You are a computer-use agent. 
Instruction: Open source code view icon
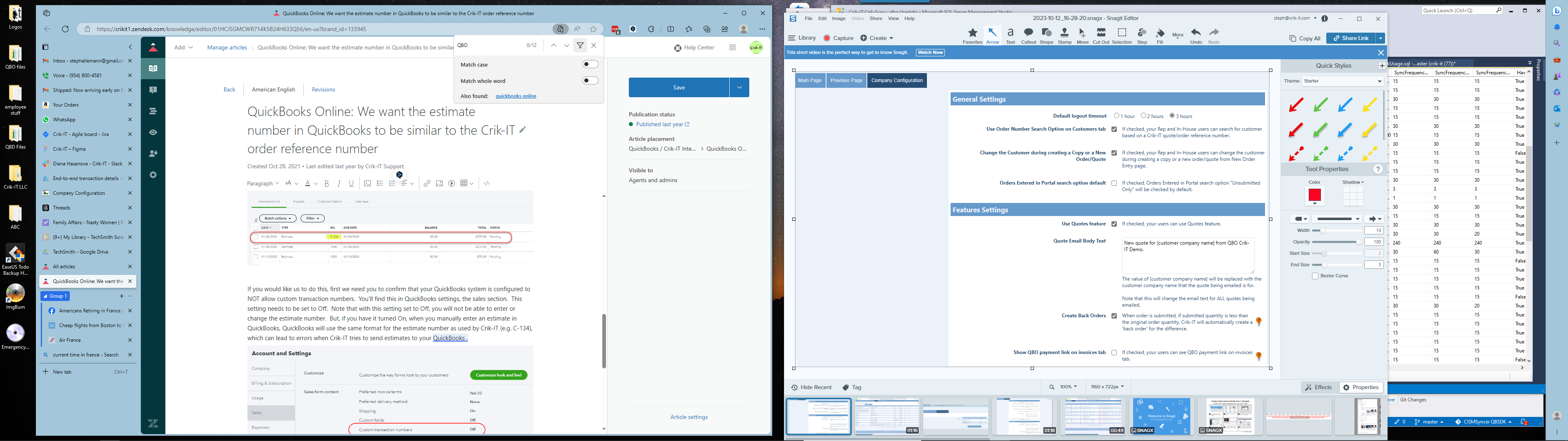(x=486, y=183)
